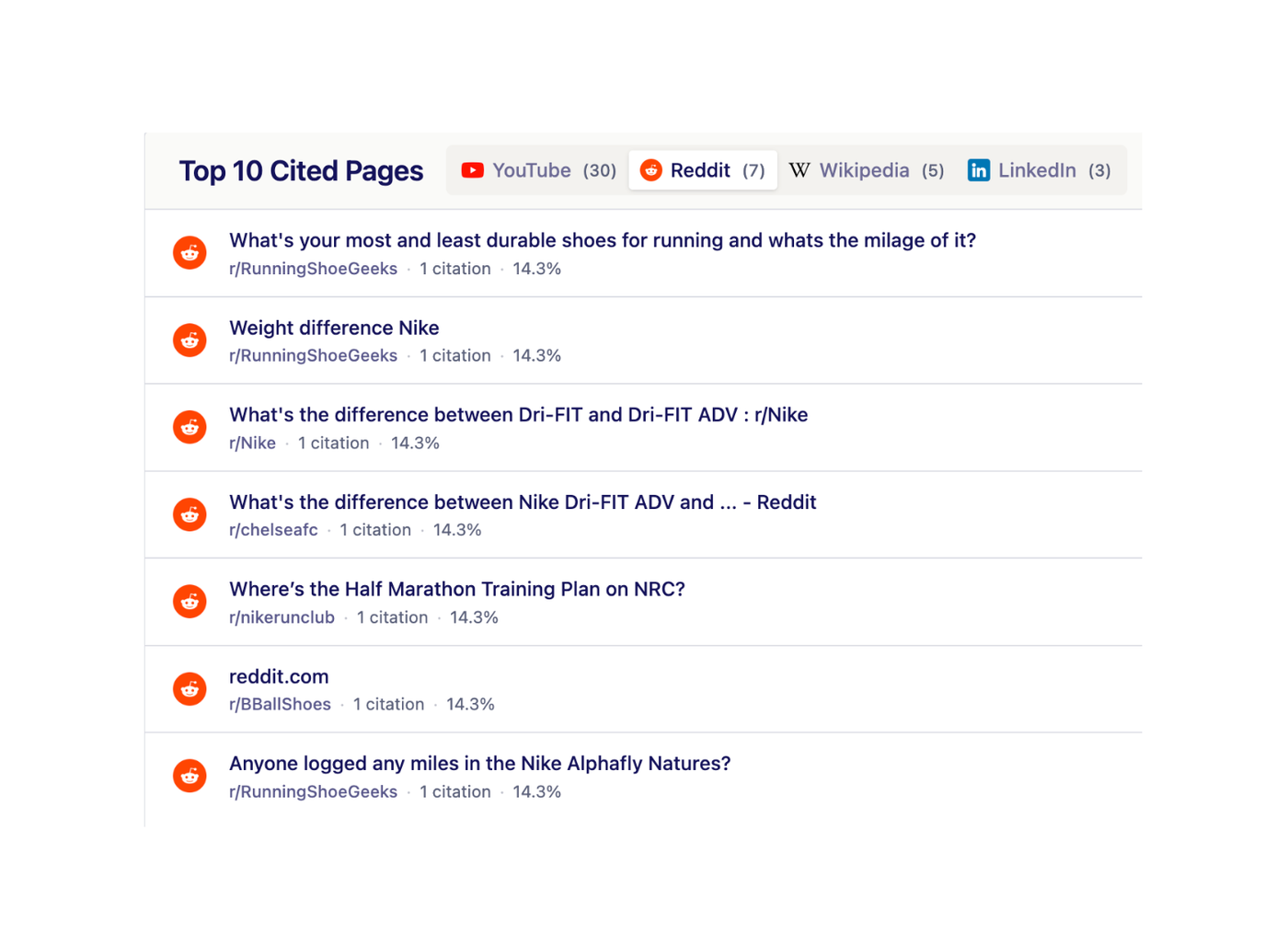The height and width of the screenshot is (945, 1288).
Task: Click Reddit icon beside Dri-FIT r/Nike post
Action: tap(190, 427)
